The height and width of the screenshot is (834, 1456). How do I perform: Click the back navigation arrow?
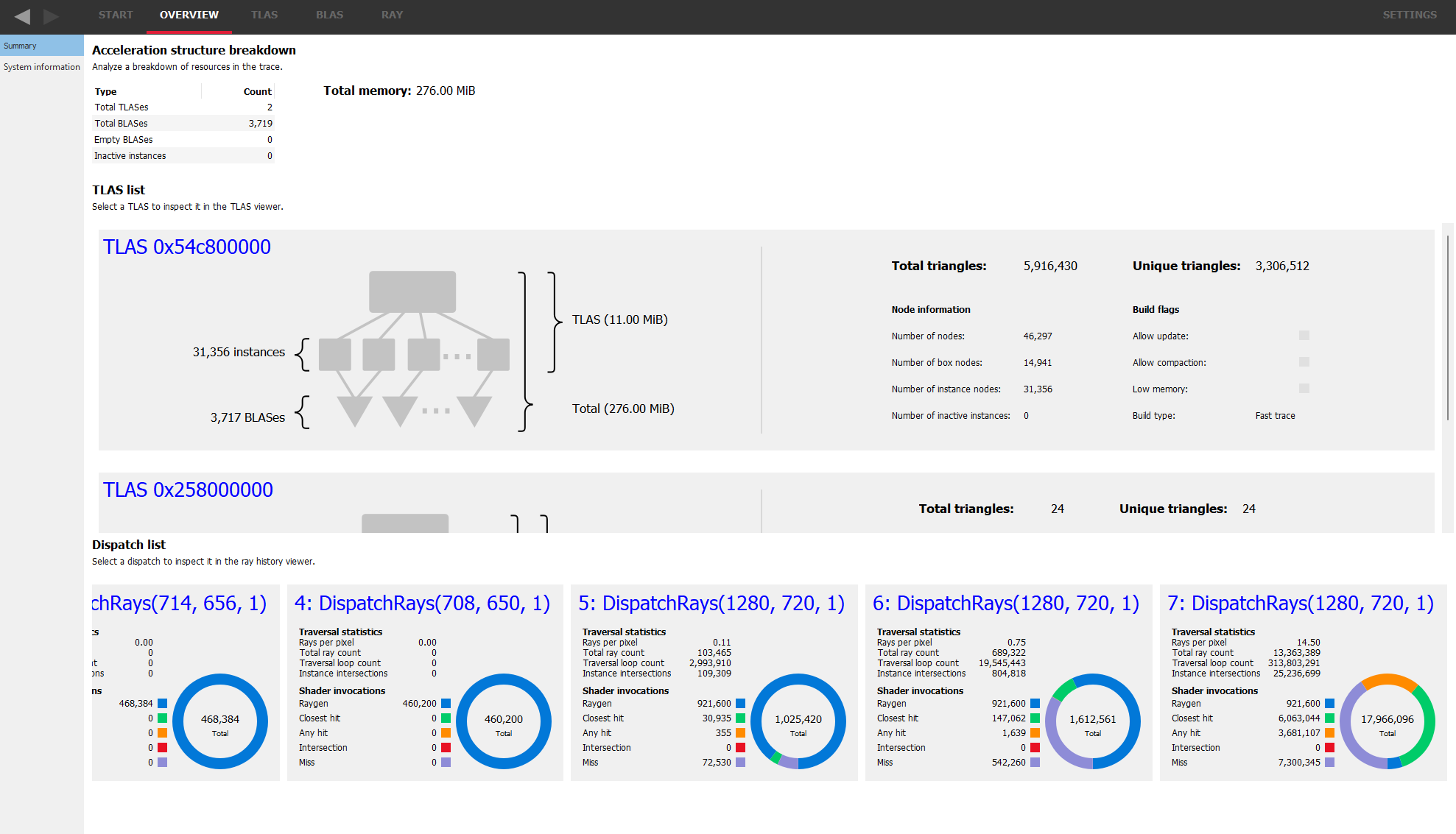[x=22, y=16]
